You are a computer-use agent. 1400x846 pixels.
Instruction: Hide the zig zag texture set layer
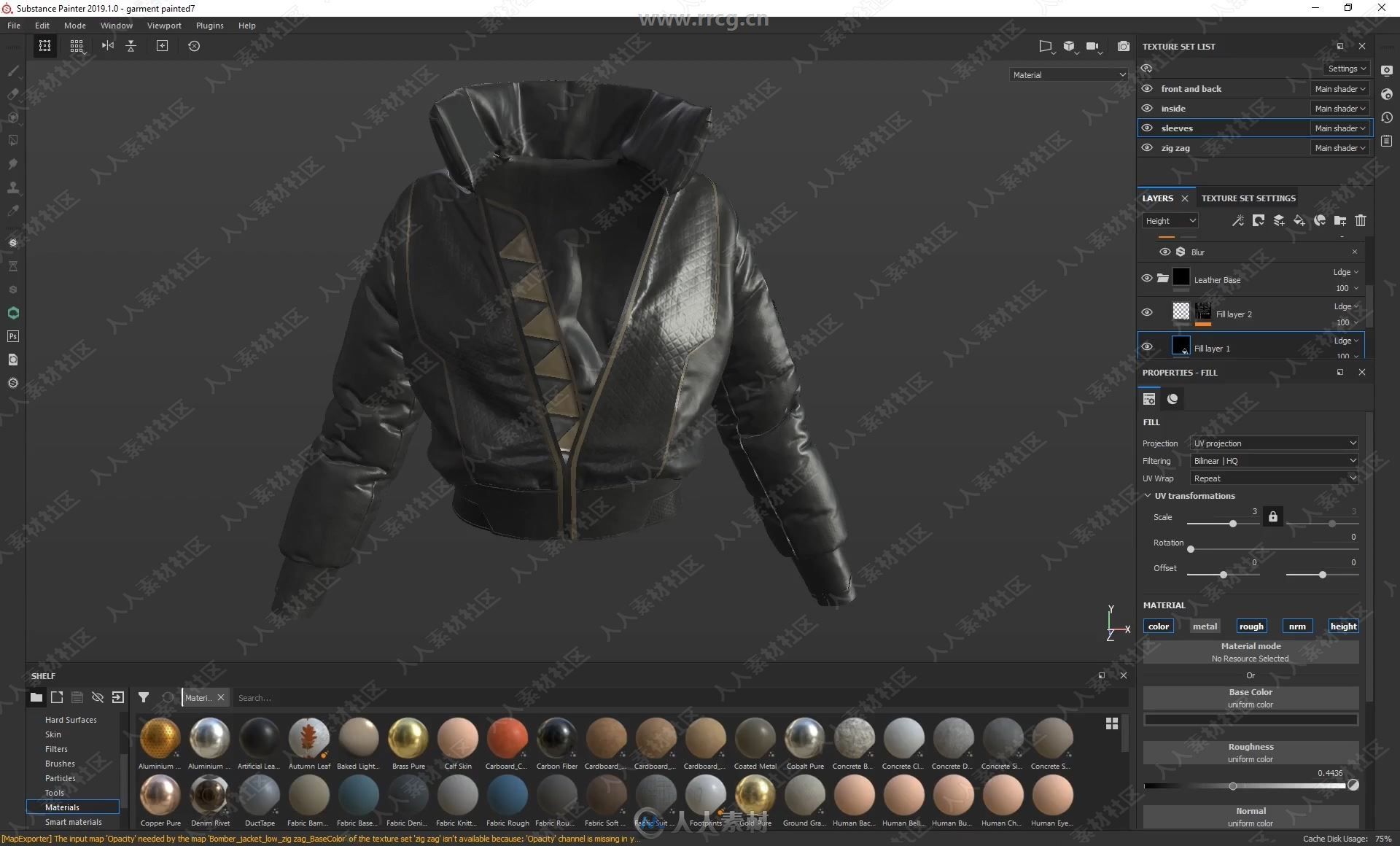(x=1146, y=147)
